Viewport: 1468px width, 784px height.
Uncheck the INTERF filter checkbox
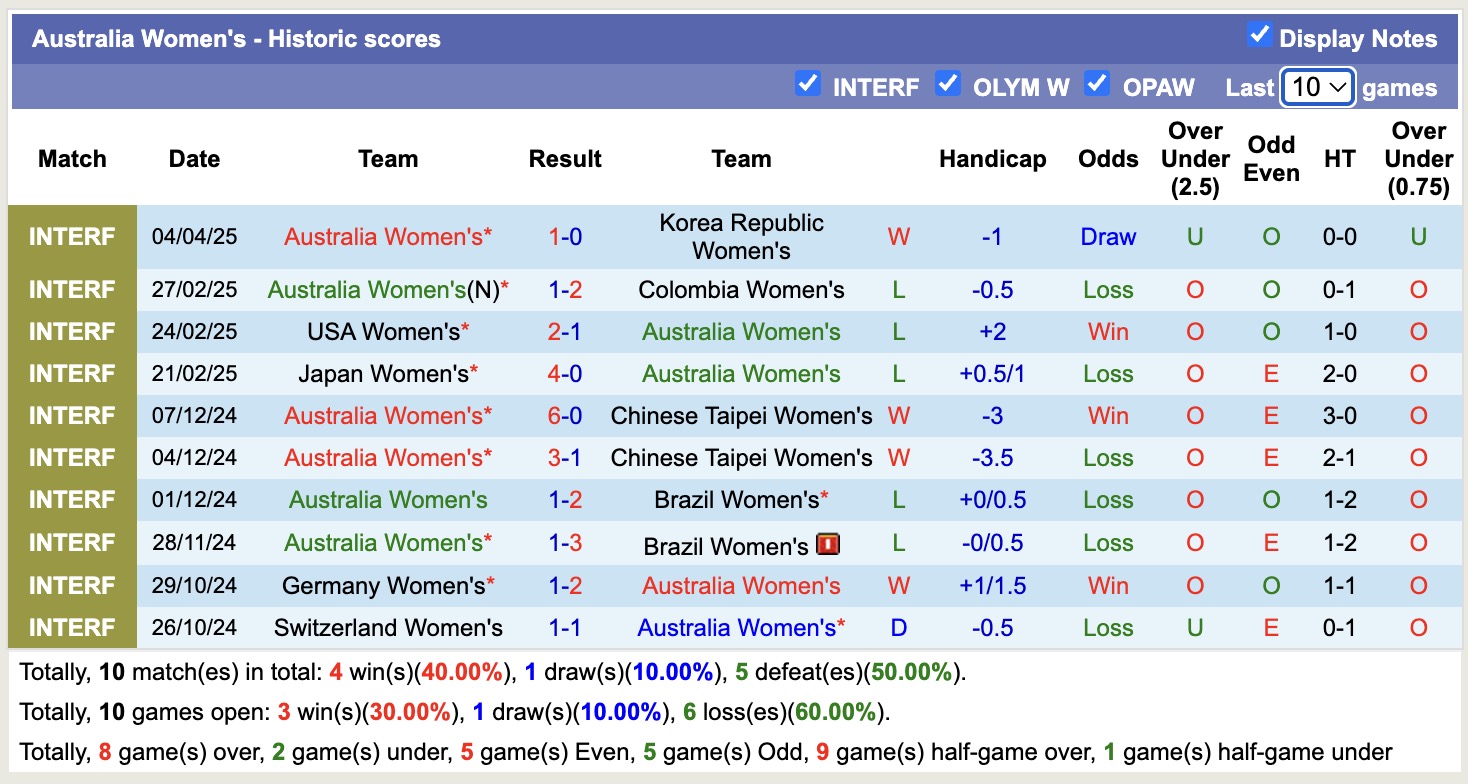[x=807, y=84]
